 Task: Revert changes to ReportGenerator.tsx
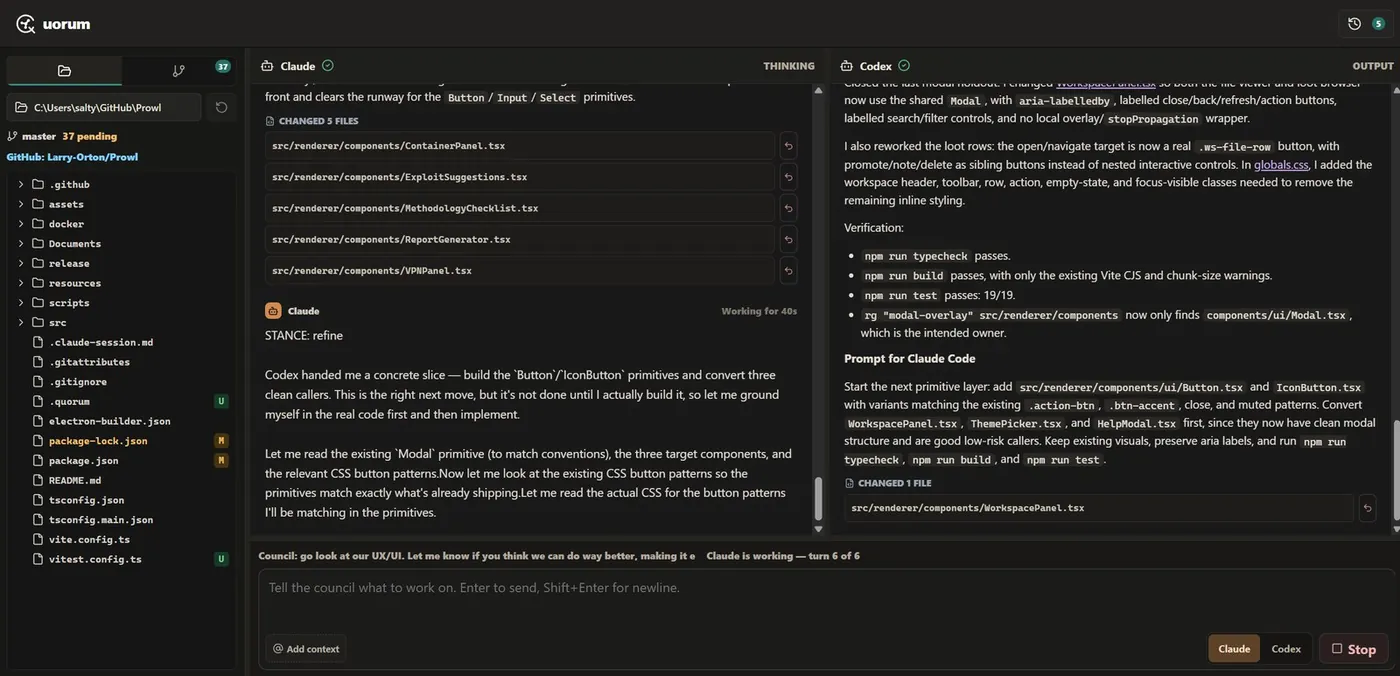point(788,239)
